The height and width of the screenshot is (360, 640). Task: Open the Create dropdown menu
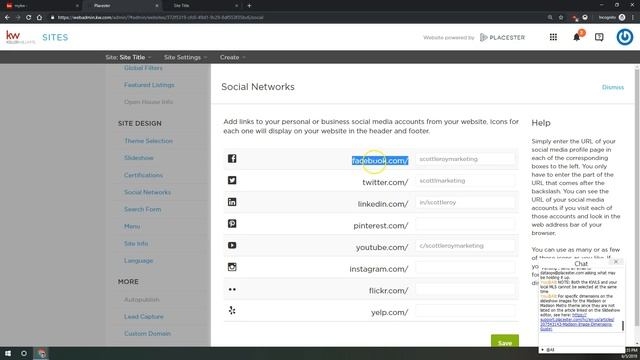(x=232, y=57)
